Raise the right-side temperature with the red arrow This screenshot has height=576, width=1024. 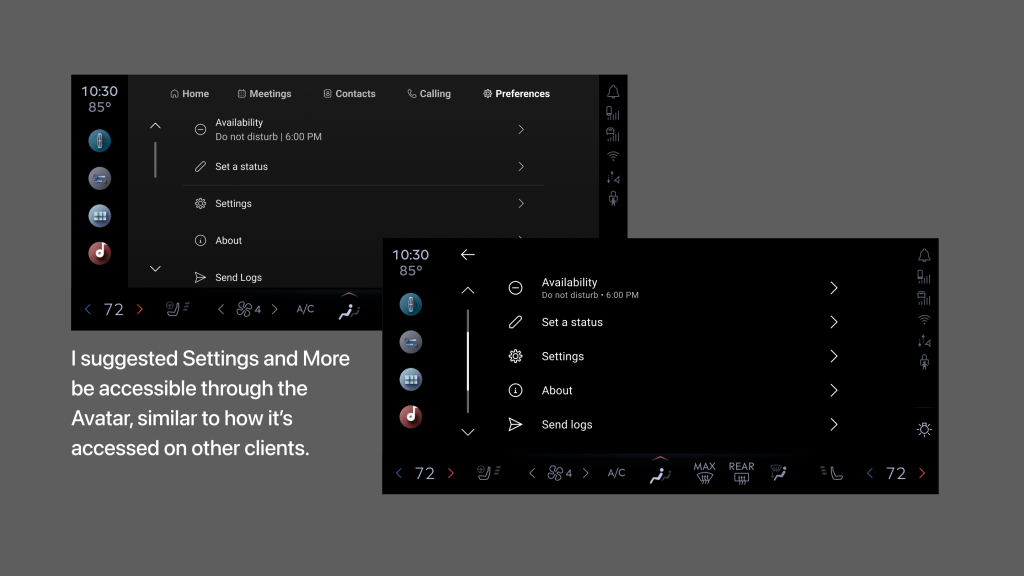(922, 474)
